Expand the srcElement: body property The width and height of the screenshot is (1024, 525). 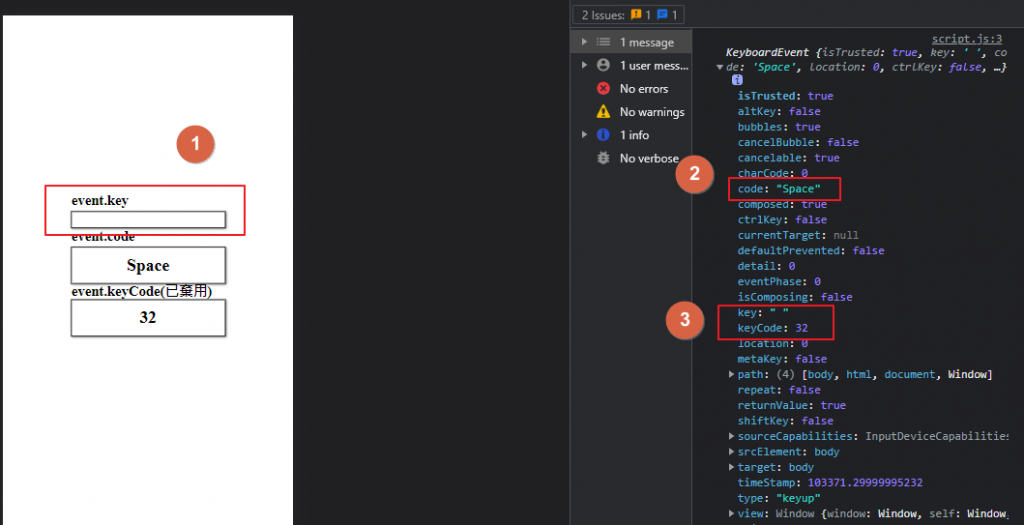pos(731,452)
